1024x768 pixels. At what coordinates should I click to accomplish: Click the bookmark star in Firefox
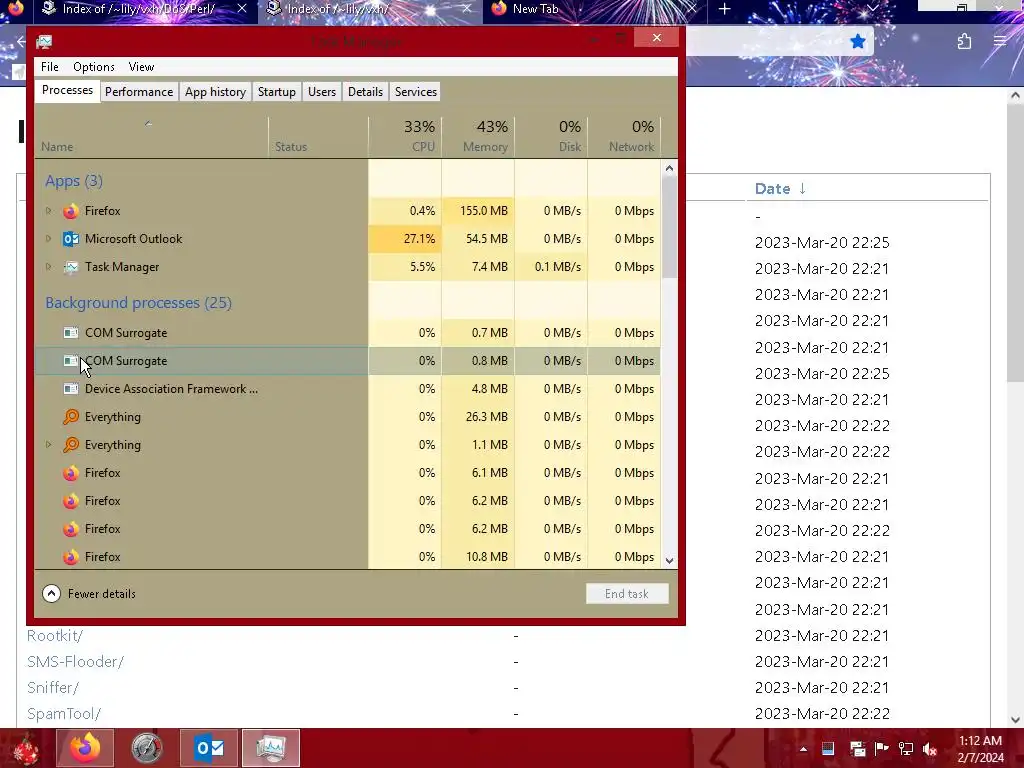coord(857,42)
